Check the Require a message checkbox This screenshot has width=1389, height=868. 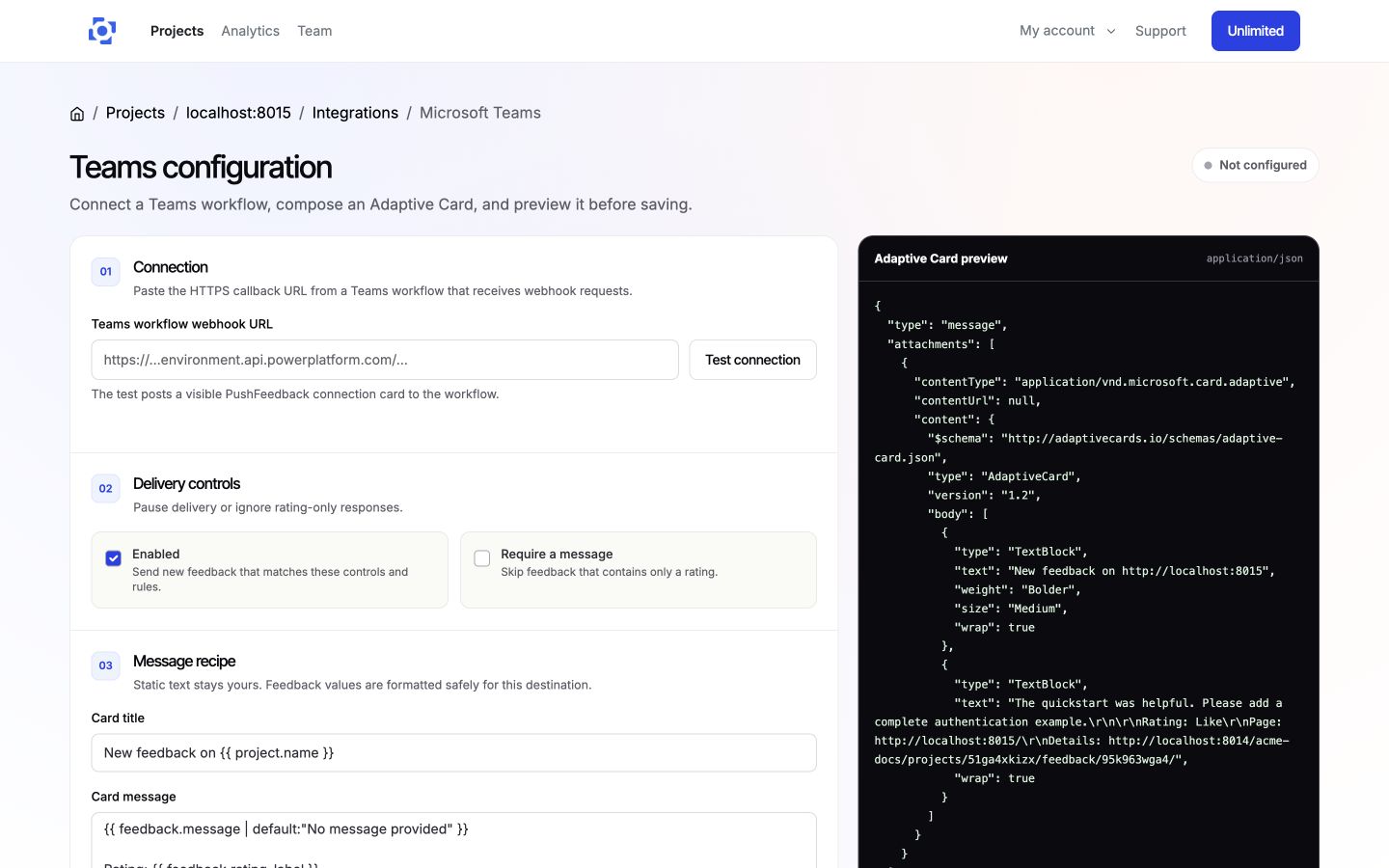[482, 558]
